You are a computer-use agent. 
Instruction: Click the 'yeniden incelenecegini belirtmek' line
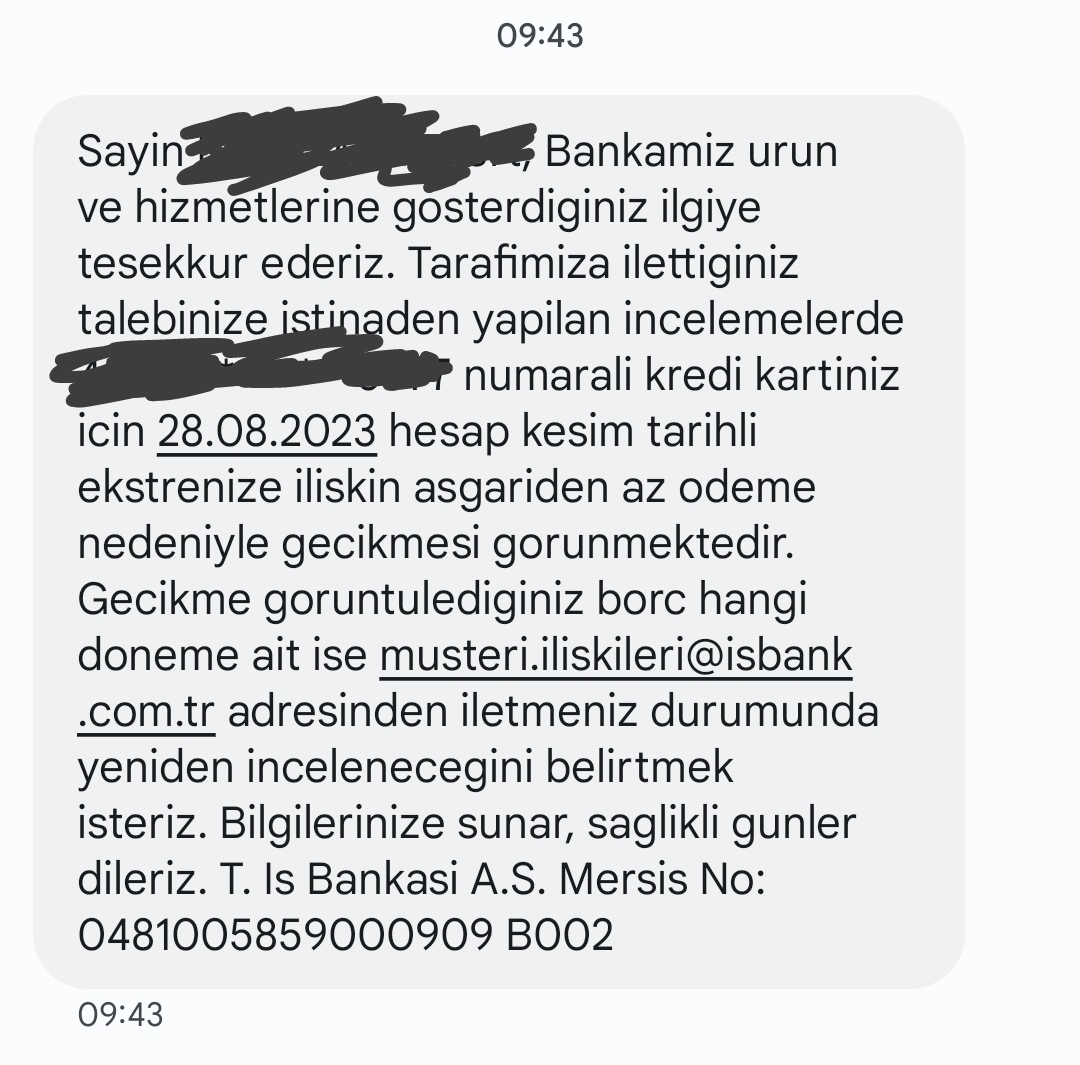405,768
